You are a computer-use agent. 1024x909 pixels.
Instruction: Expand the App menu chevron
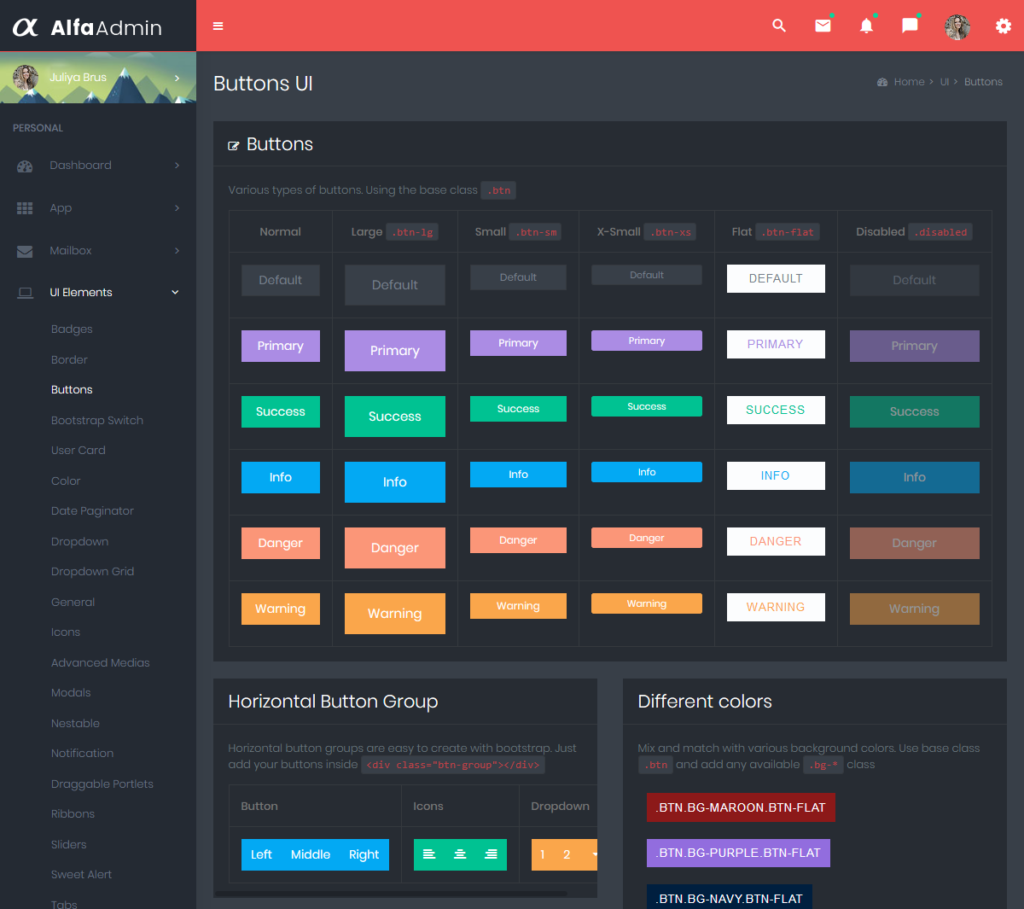177,208
